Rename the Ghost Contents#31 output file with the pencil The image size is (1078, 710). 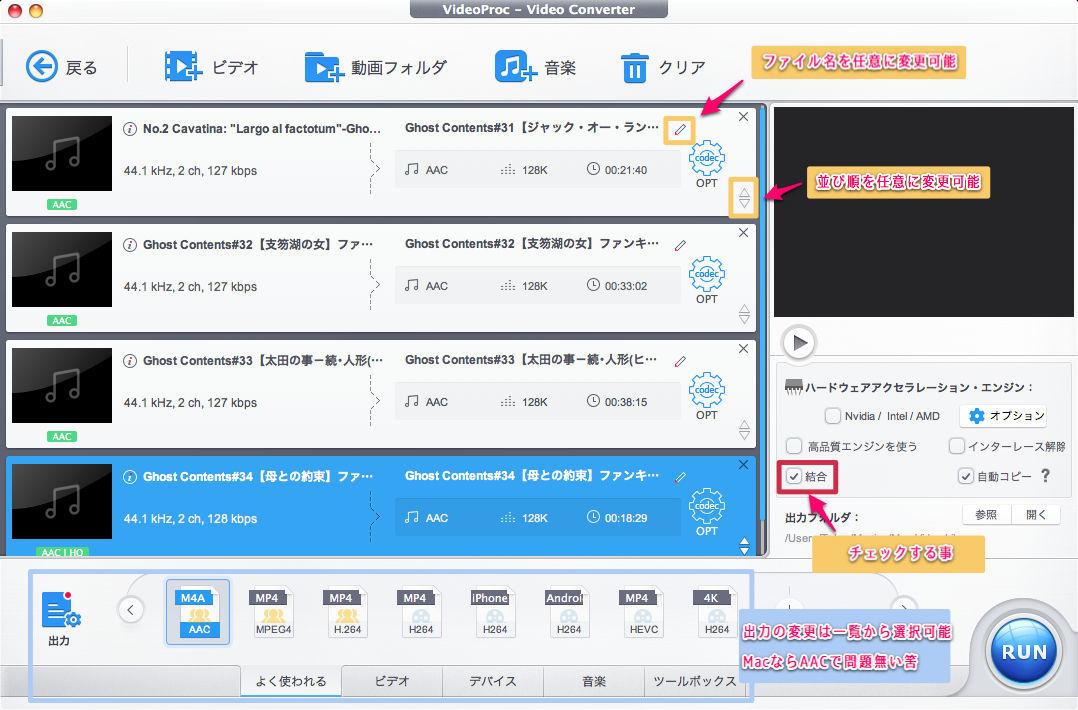point(679,129)
